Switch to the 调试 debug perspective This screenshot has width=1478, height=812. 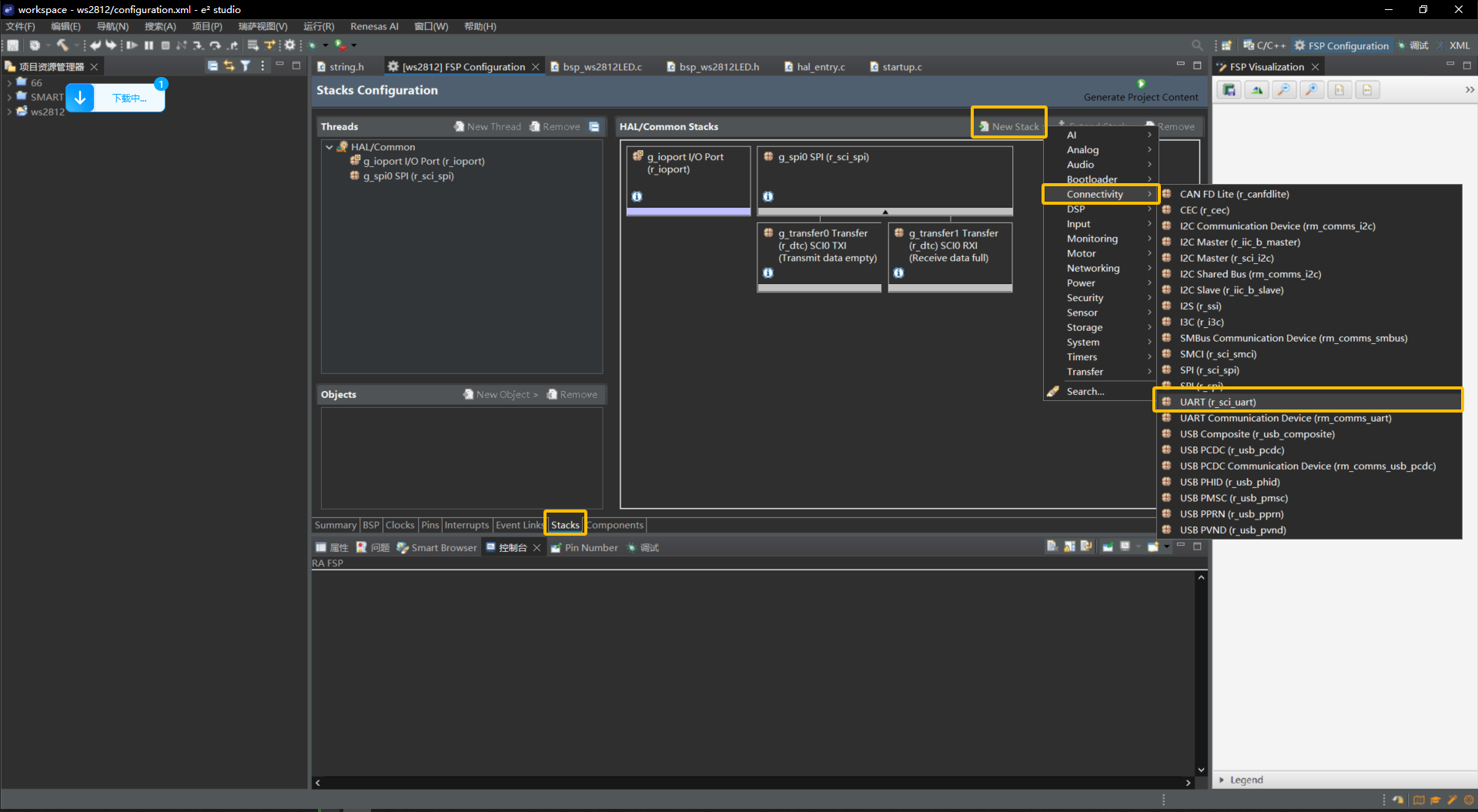coord(1413,45)
